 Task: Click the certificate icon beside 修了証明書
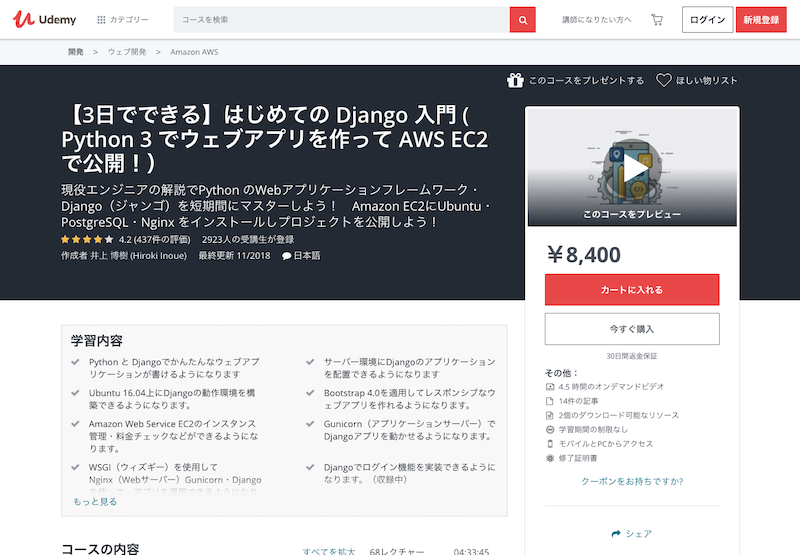(550, 458)
